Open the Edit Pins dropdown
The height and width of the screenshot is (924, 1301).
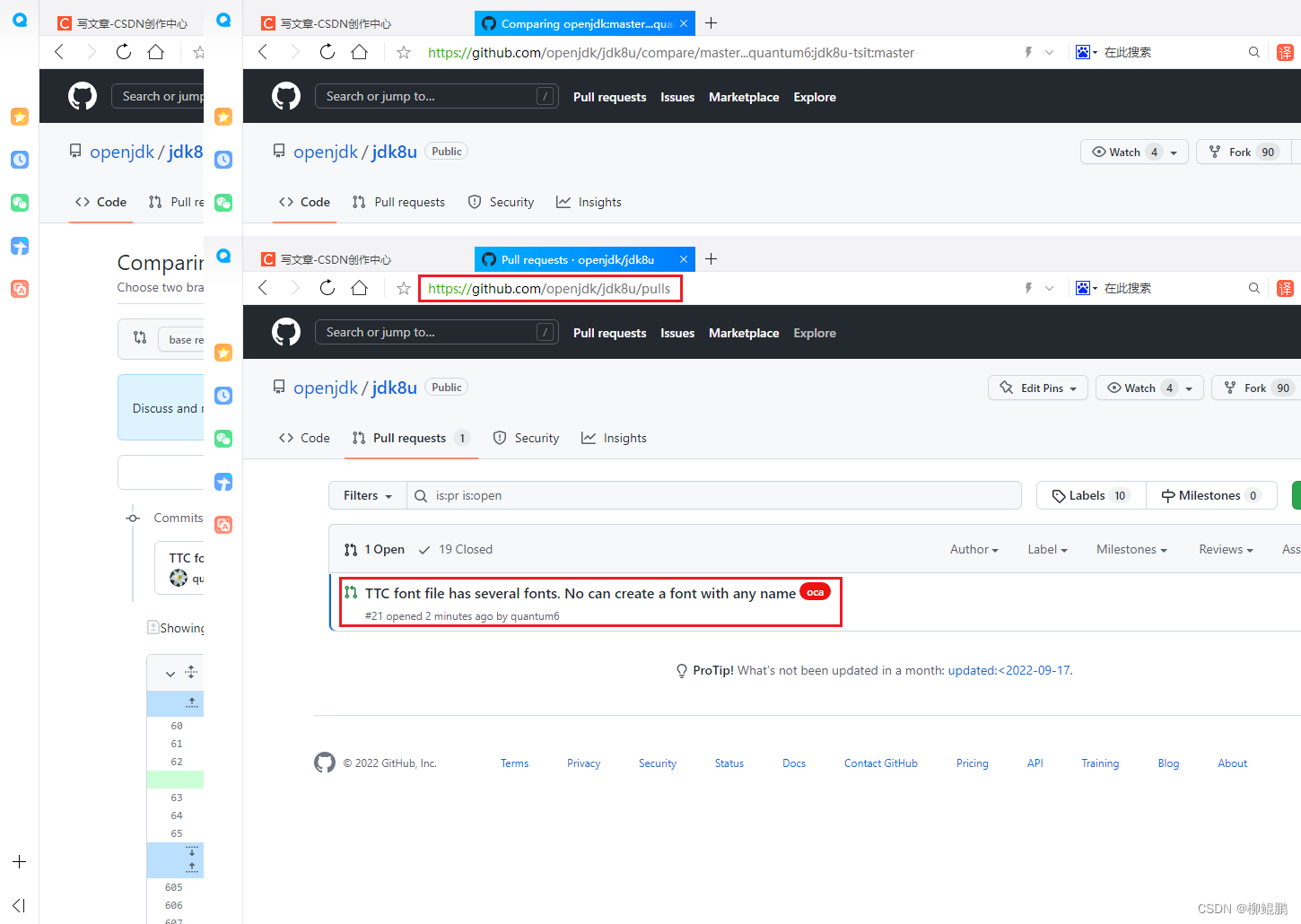coord(1037,388)
